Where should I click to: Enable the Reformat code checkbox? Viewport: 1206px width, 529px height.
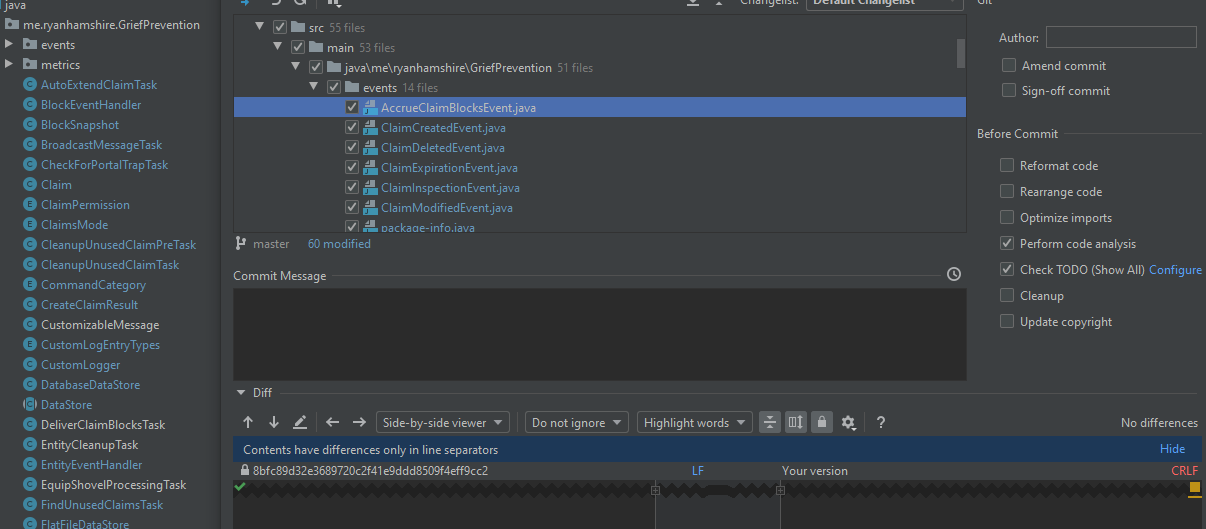[1007, 166]
